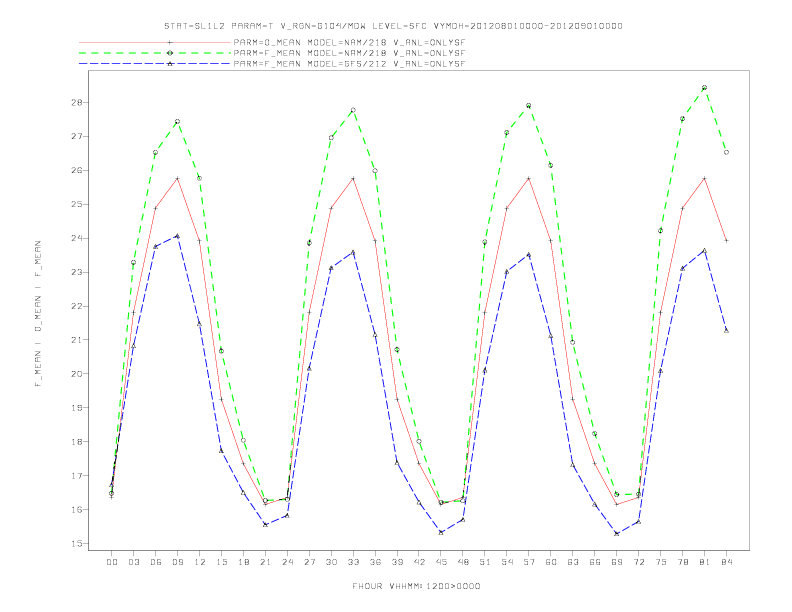Click the x-axis tick label 66
Image resolution: width=792 pixels, height=612 pixels.
click(595, 562)
